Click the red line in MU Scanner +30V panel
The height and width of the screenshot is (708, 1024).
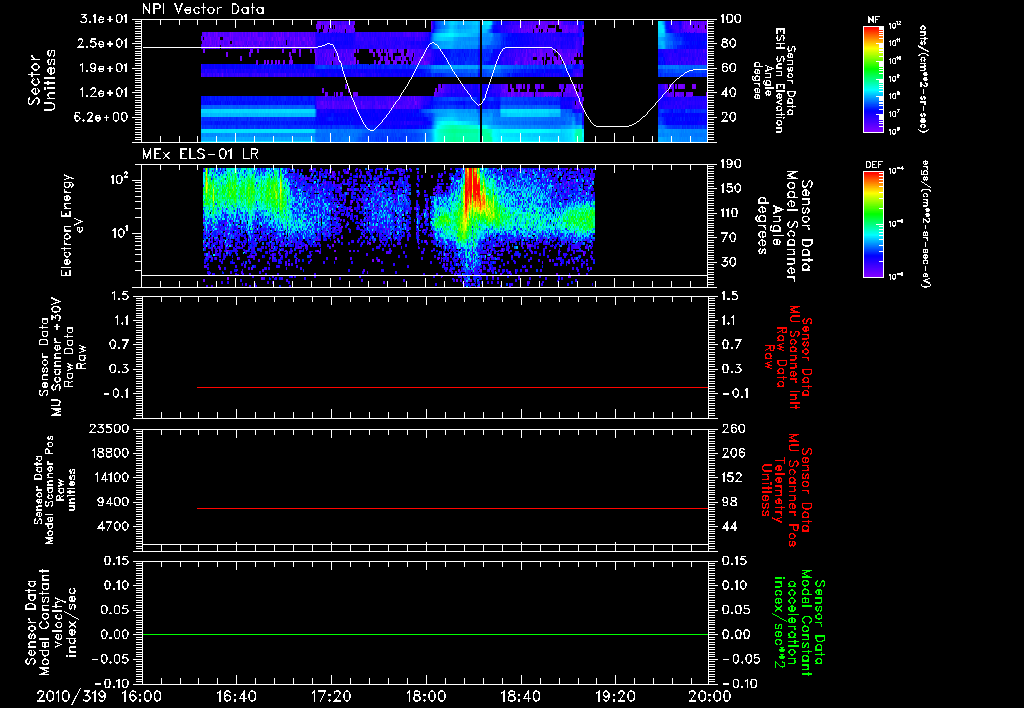pos(452,387)
